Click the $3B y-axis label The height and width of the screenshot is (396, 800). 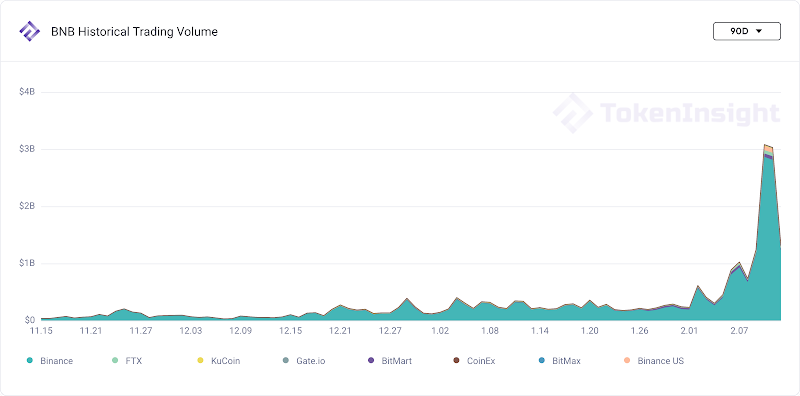click(x=26, y=149)
